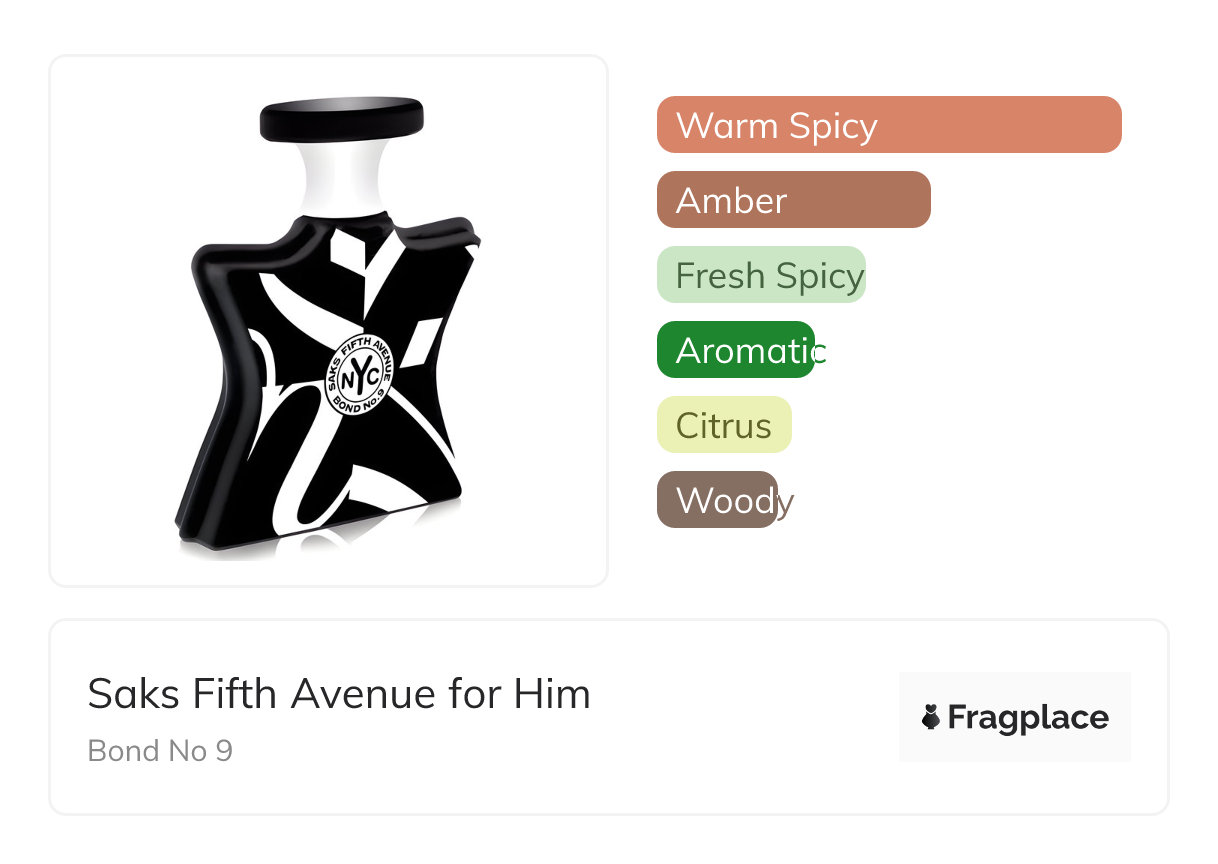Select the Fresh Spicy accord bar
The height and width of the screenshot is (864, 1218).
click(x=761, y=275)
